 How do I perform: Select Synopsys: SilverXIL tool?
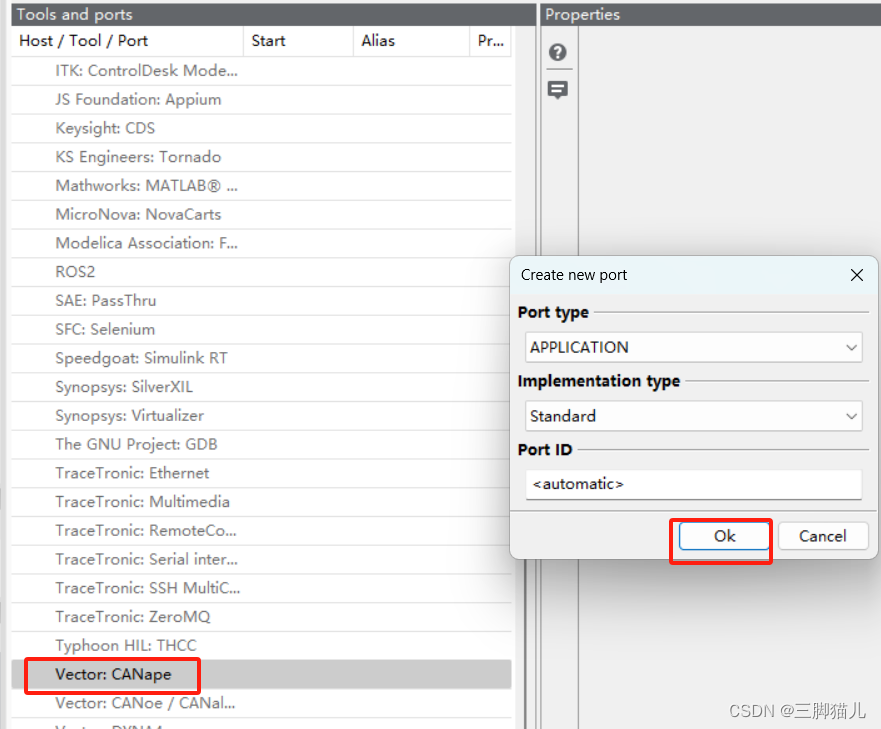tap(261, 387)
